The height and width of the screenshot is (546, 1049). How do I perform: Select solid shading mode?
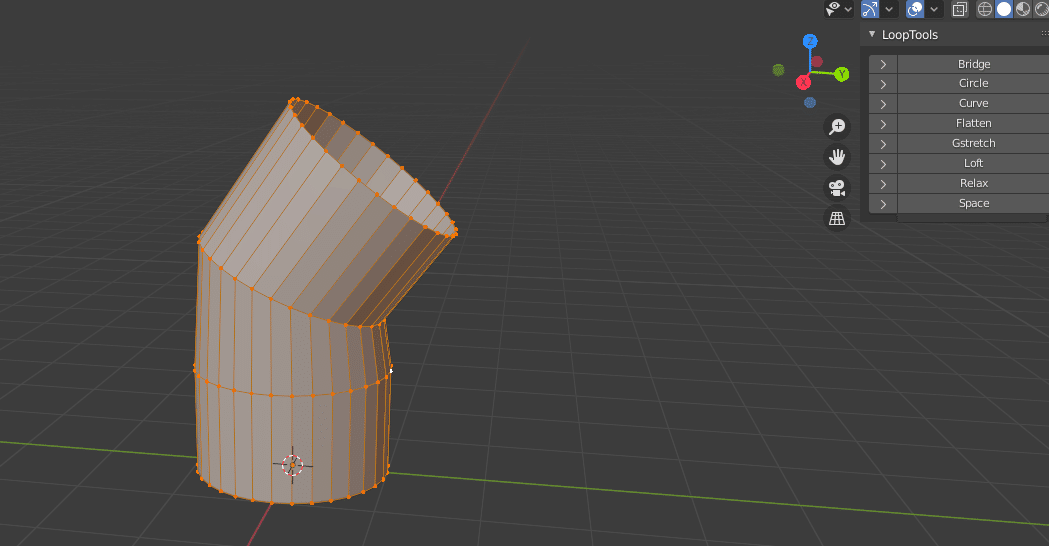pyautogui.click(x=1004, y=9)
